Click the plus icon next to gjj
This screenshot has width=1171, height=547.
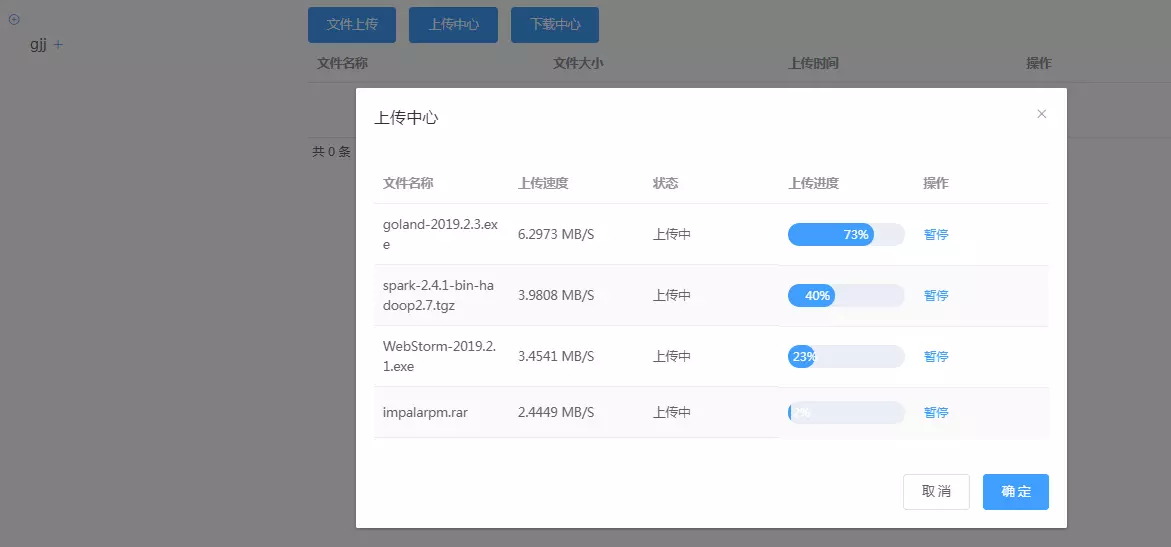58,45
